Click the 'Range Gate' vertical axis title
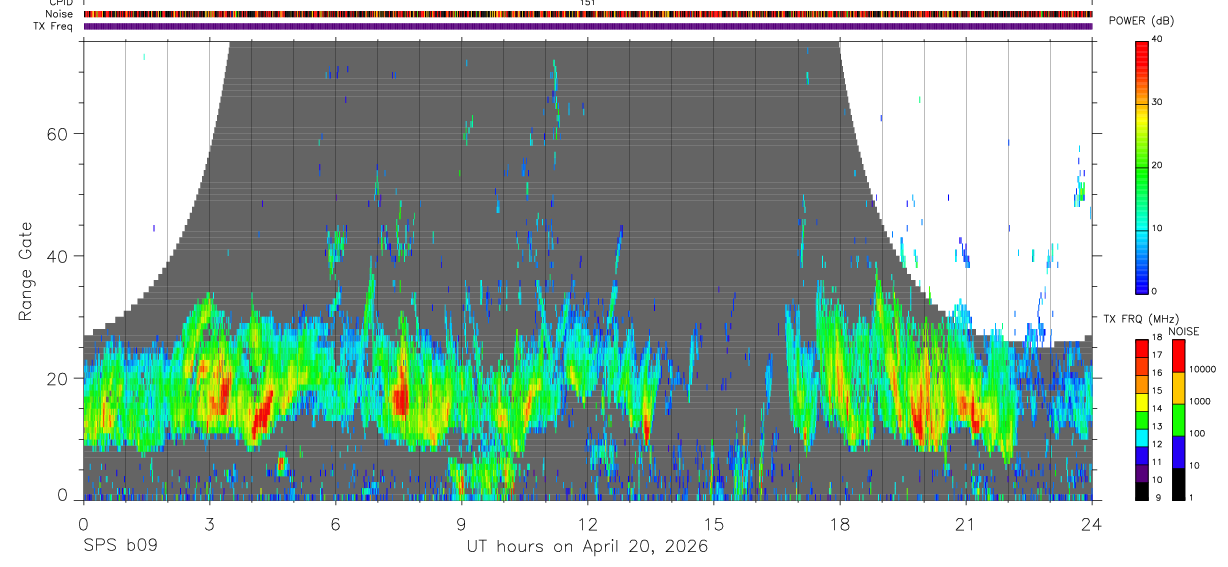The width and height of the screenshot is (1228, 567). coord(24,272)
